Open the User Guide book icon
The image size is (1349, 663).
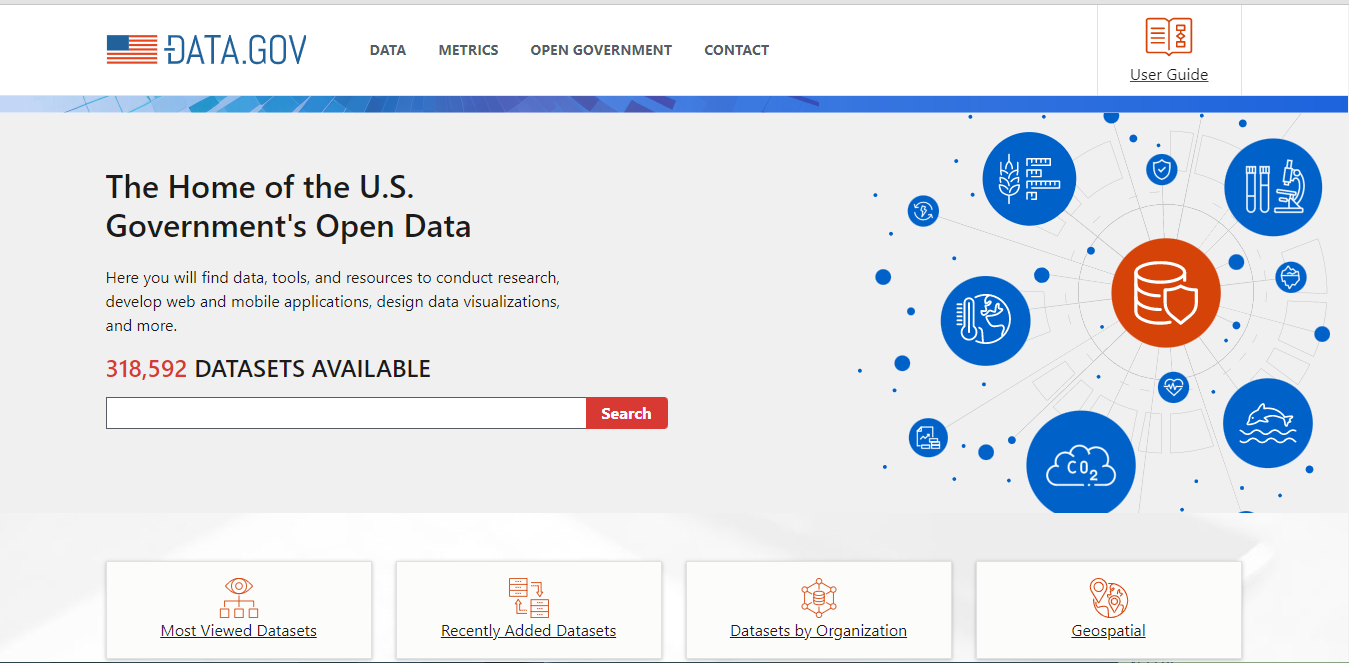1168,36
